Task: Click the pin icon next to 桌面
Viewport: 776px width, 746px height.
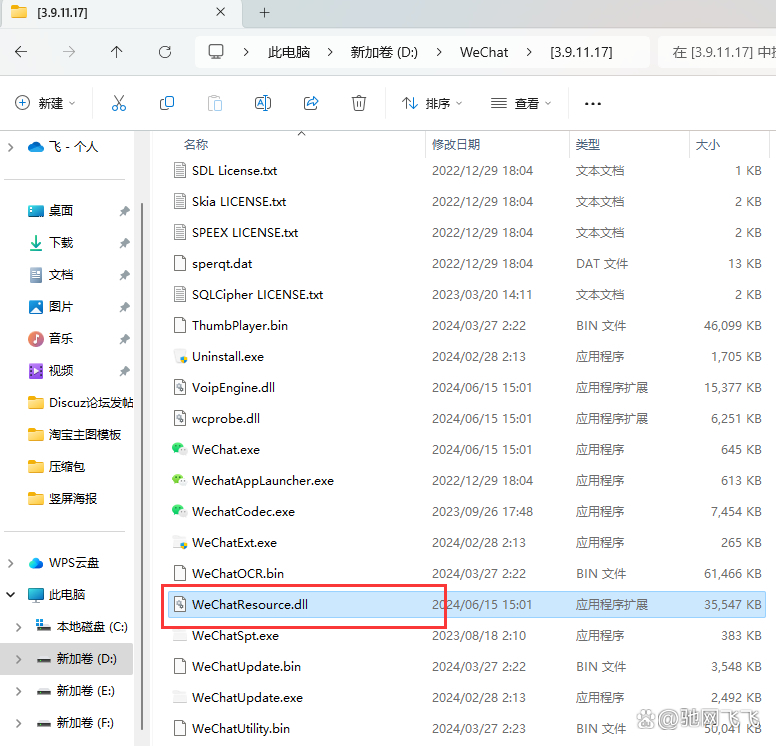Action: [124, 211]
